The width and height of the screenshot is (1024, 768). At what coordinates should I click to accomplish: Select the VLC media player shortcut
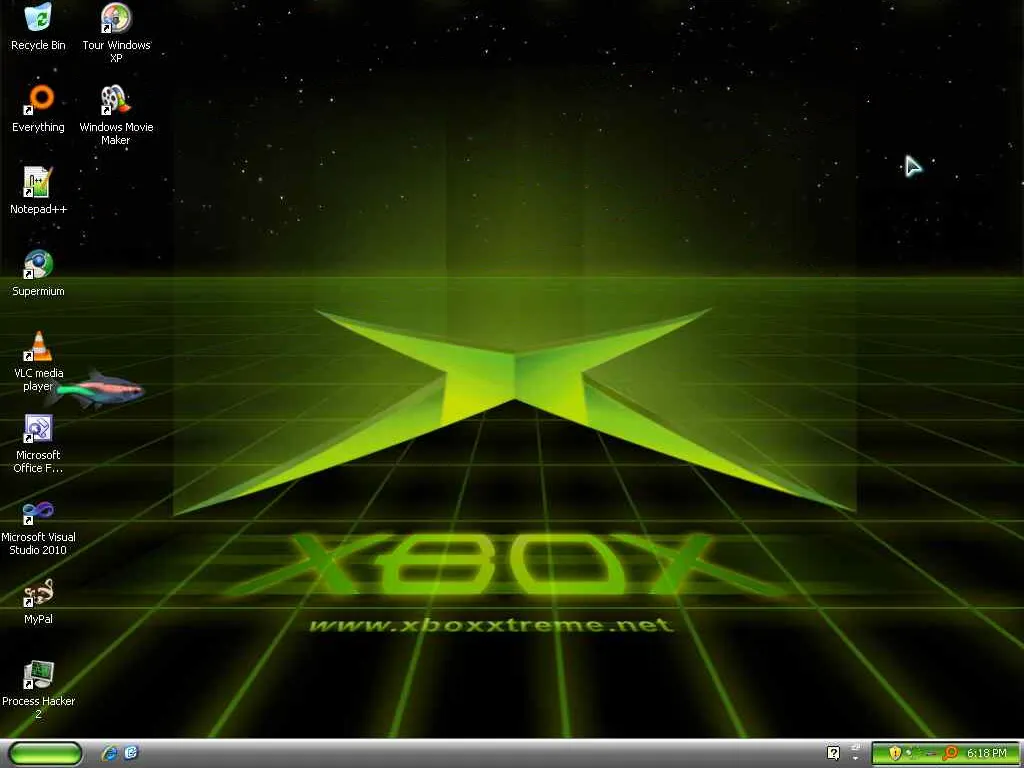[38, 361]
